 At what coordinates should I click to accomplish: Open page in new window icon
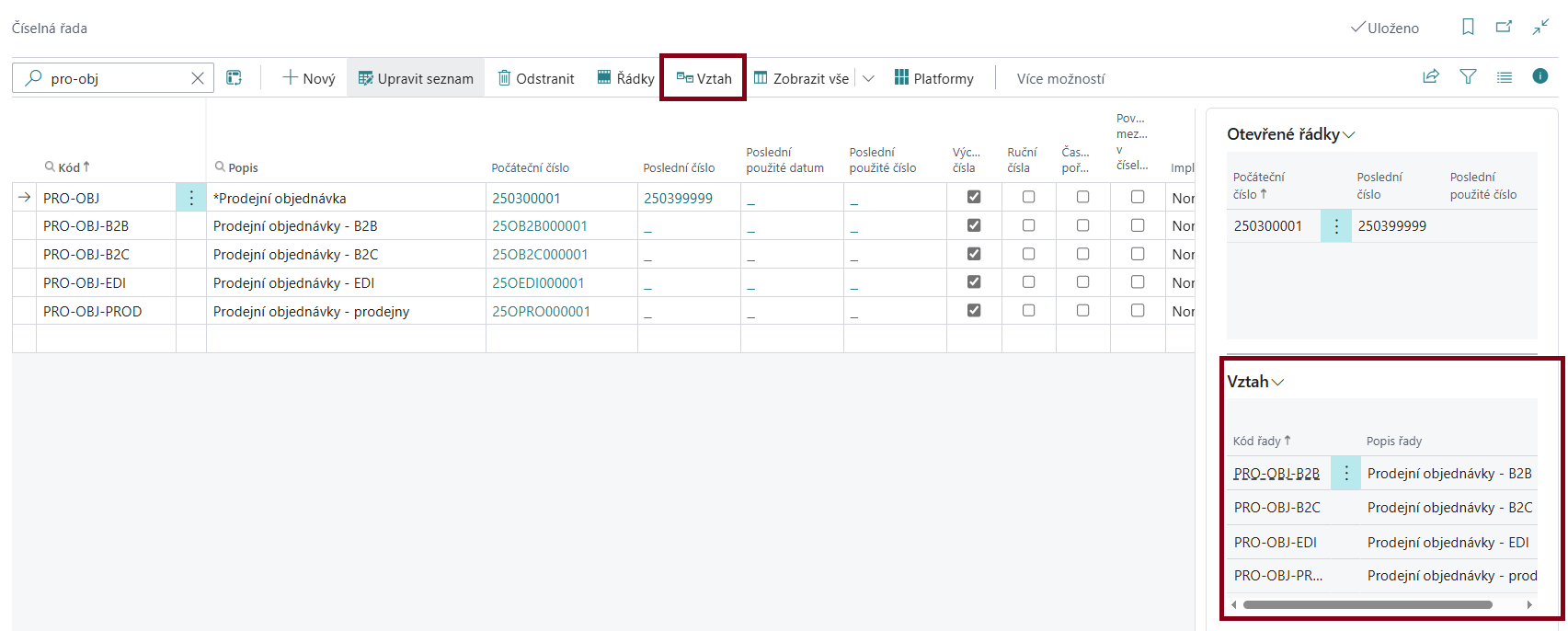click(x=1504, y=28)
